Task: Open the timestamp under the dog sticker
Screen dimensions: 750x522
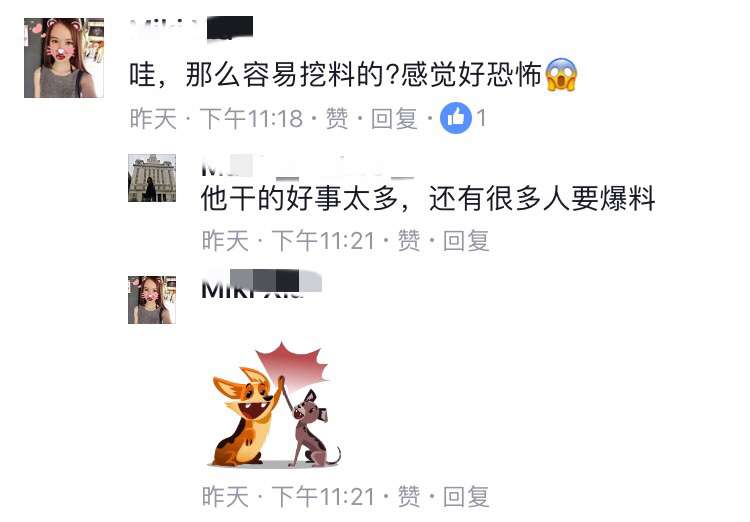Action: pyautogui.click(x=288, y=496)
